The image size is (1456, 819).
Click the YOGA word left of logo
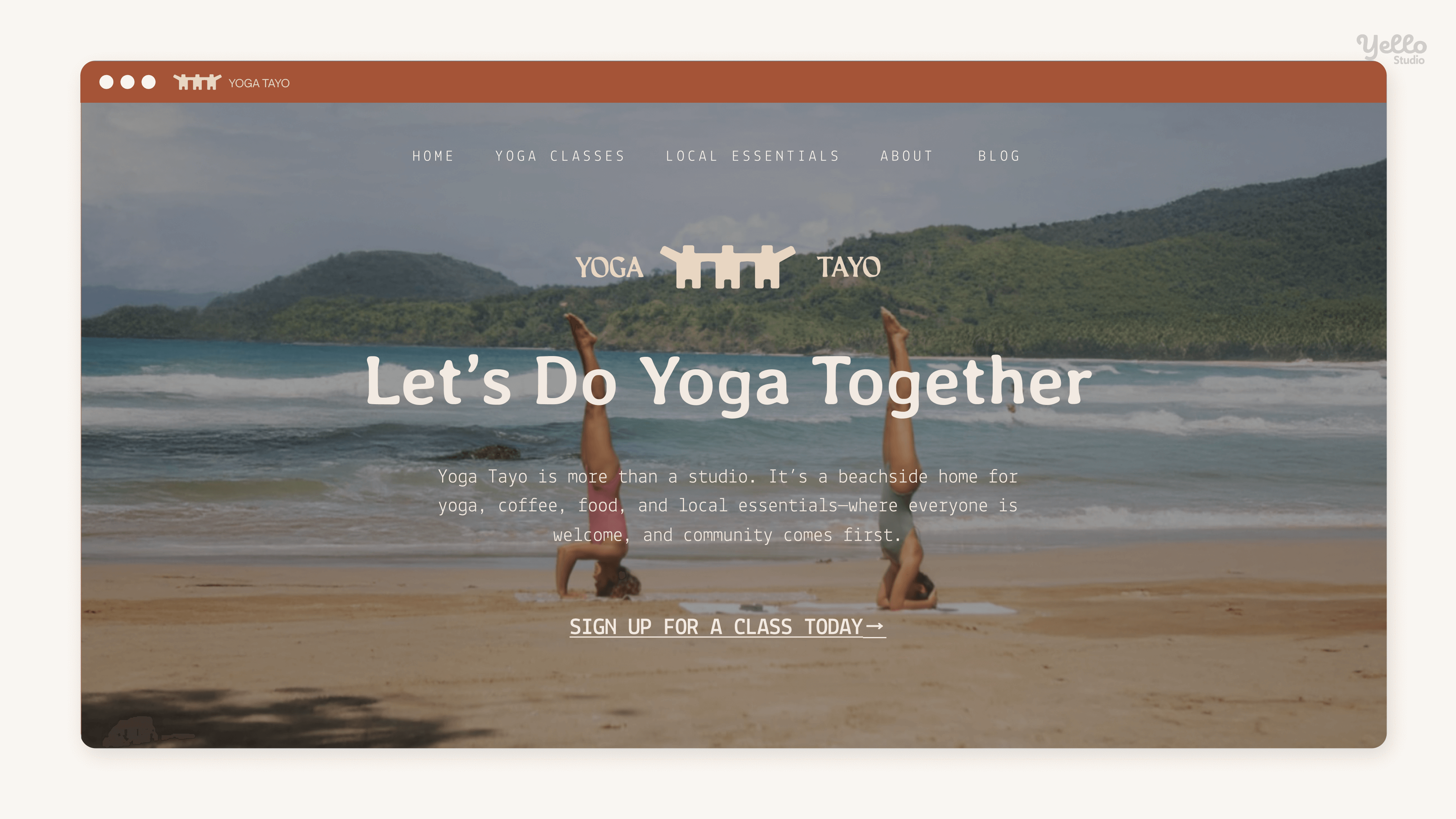pyautogui.click(x=609, y=267)
